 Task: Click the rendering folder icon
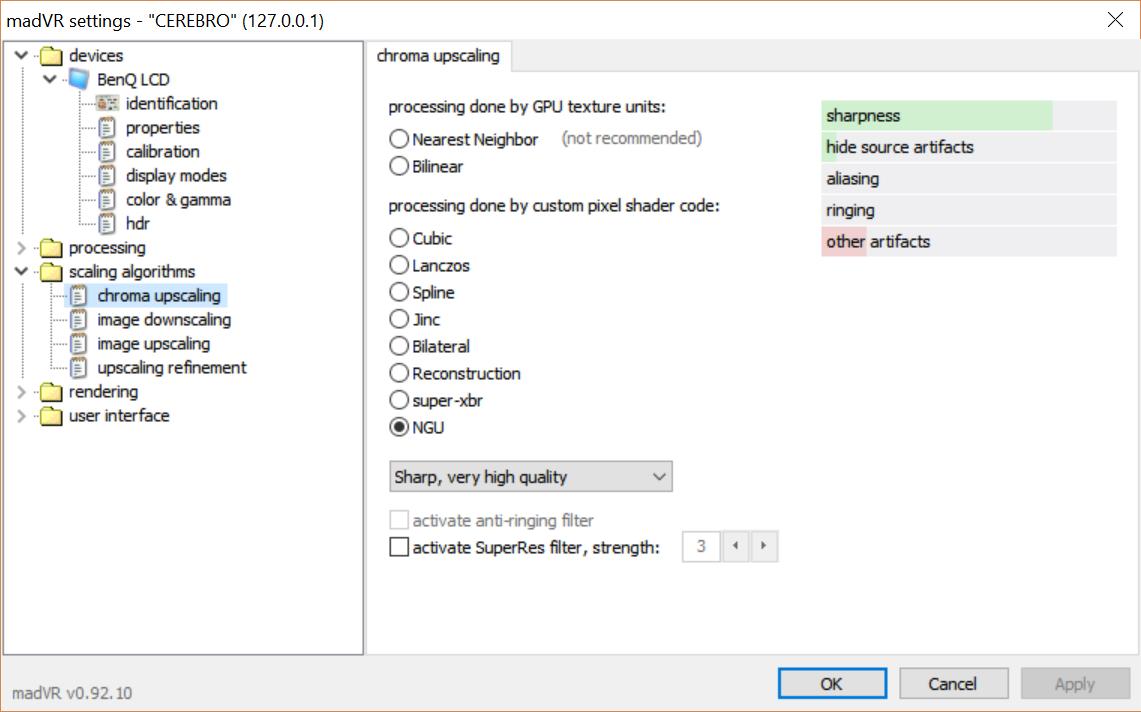click(x=50, y=392)
